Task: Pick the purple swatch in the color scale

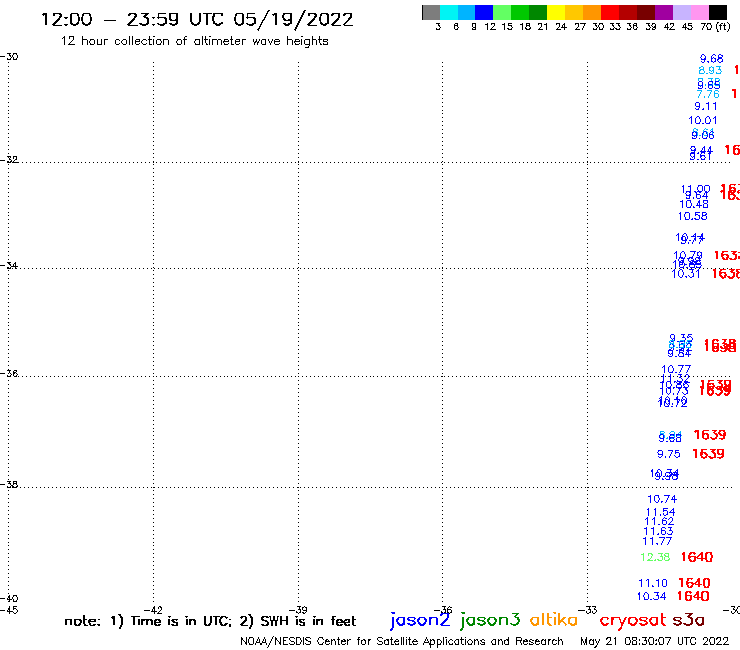Action: [x=664, y=12]
